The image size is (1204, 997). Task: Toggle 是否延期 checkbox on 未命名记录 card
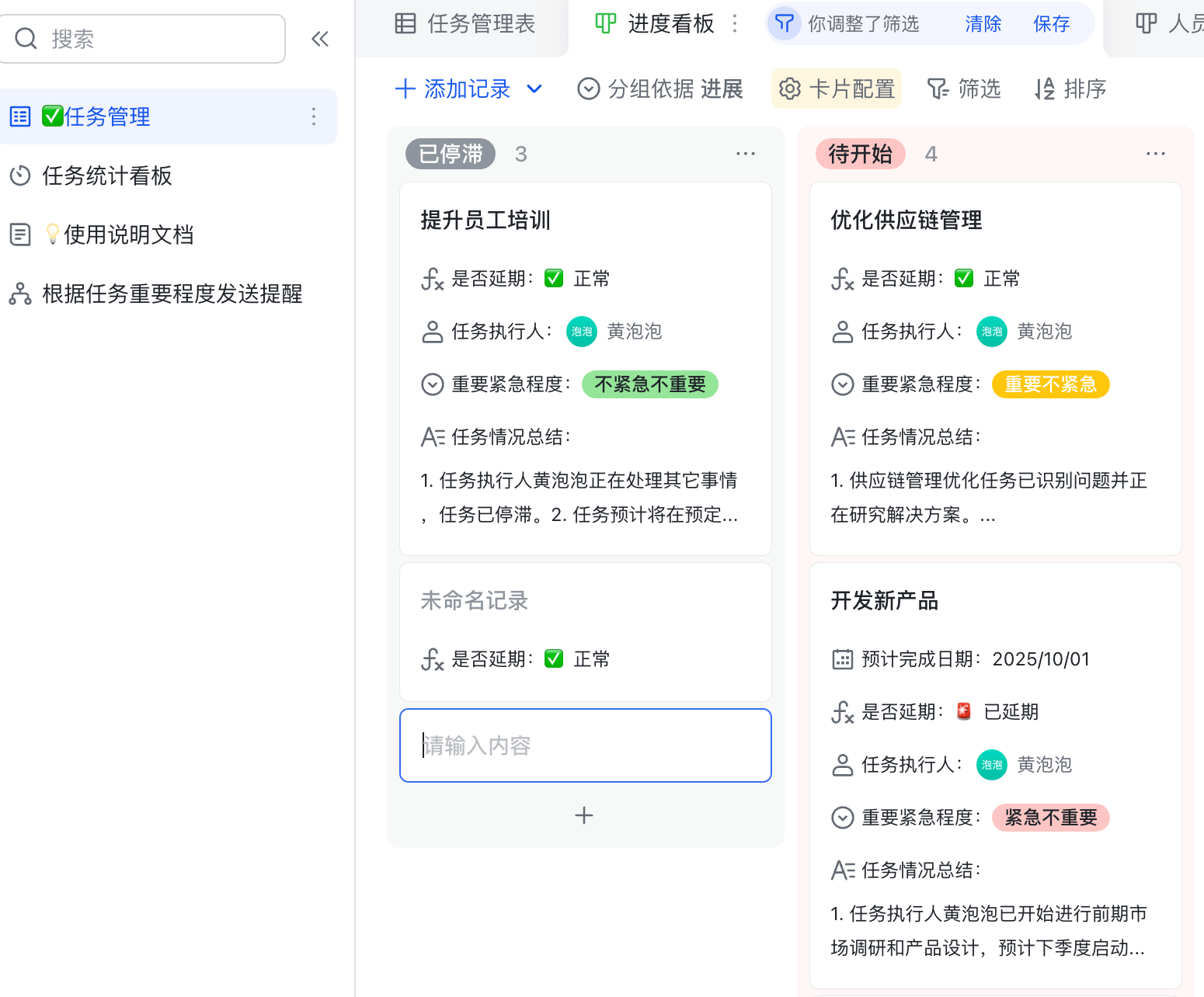[553, 658]
